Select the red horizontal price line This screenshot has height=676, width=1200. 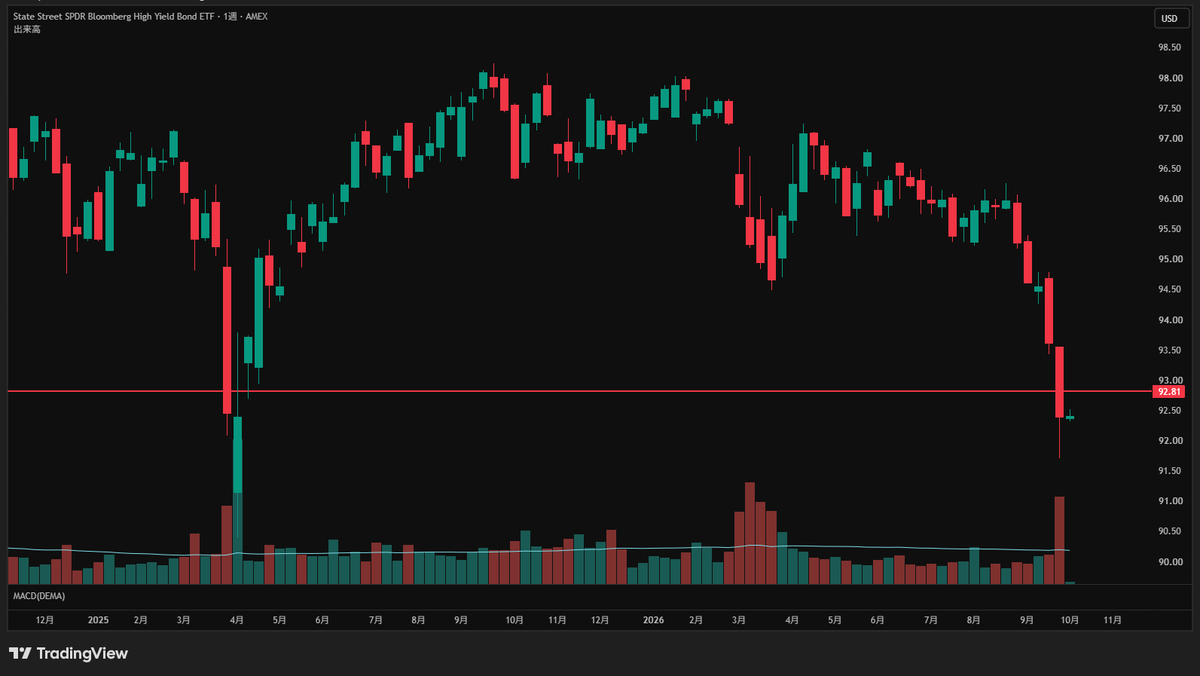click(580, 391)
